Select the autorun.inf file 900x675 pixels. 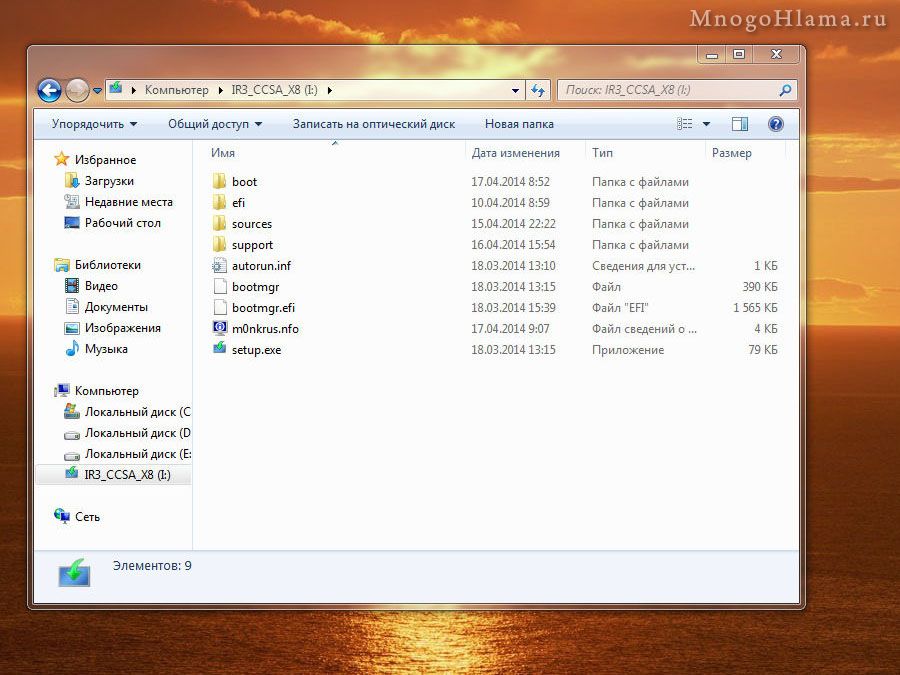coord(261,266)
